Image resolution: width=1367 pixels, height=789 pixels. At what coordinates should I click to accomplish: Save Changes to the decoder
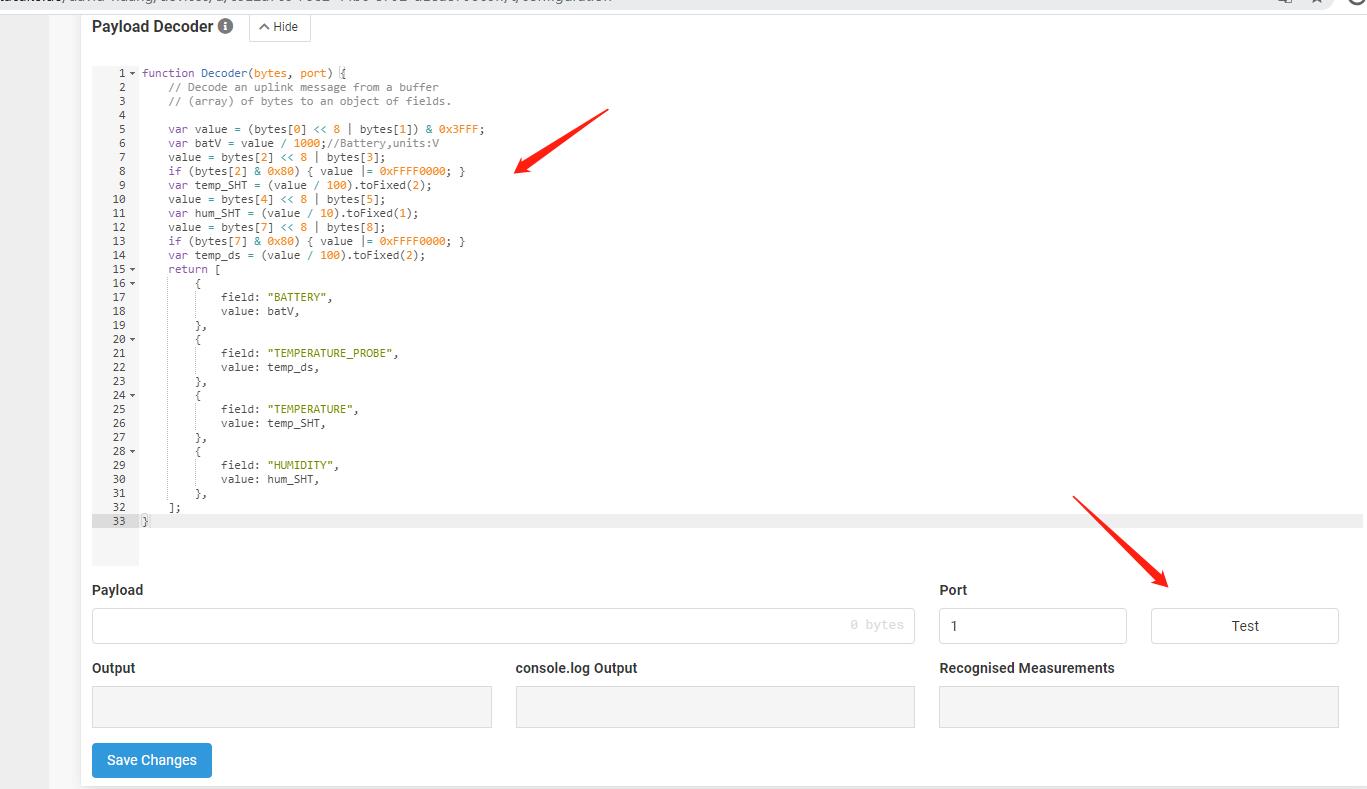coord(152,760)
